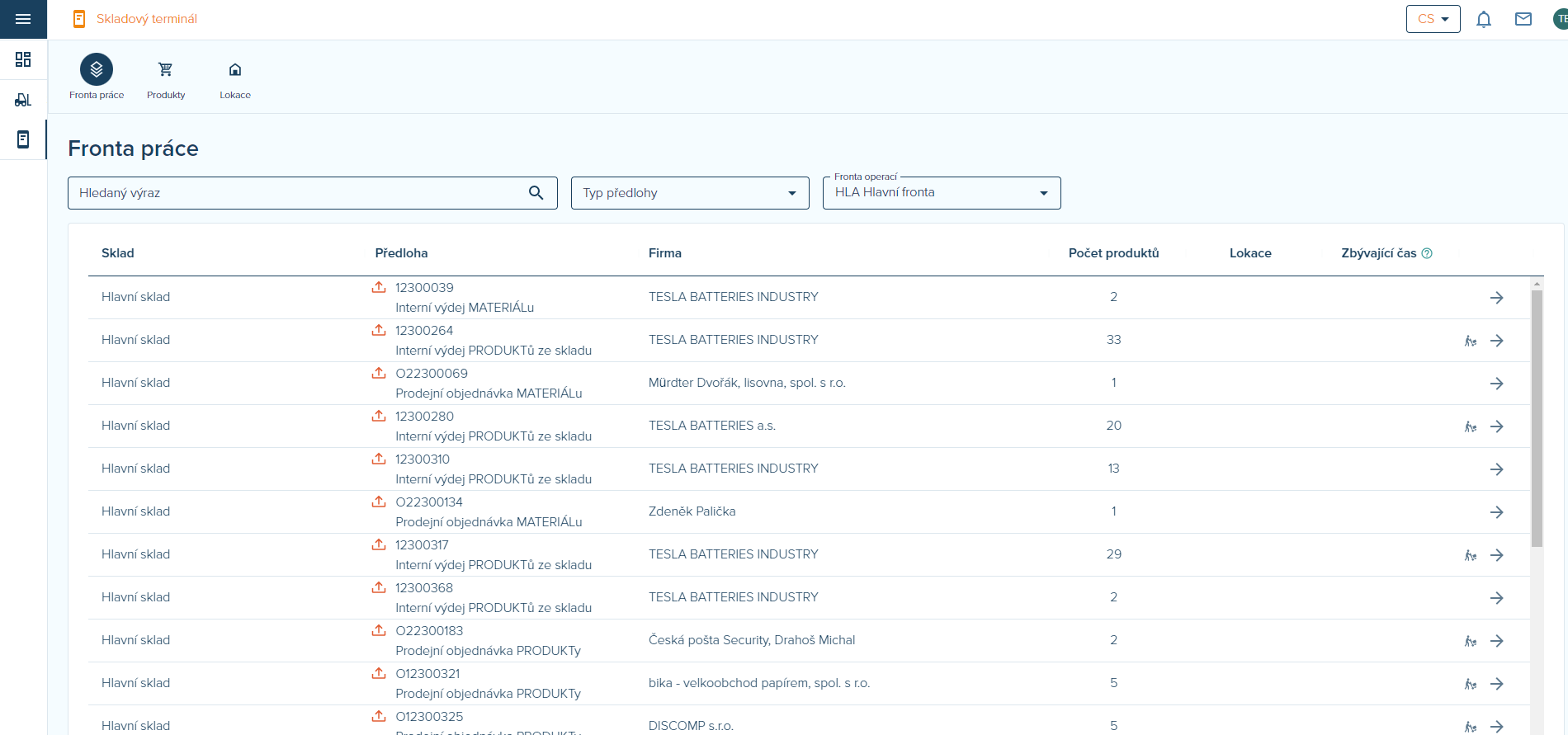Open the hamburger main menu
Viewport: 1568px width, 735px height.
[23, 19]
